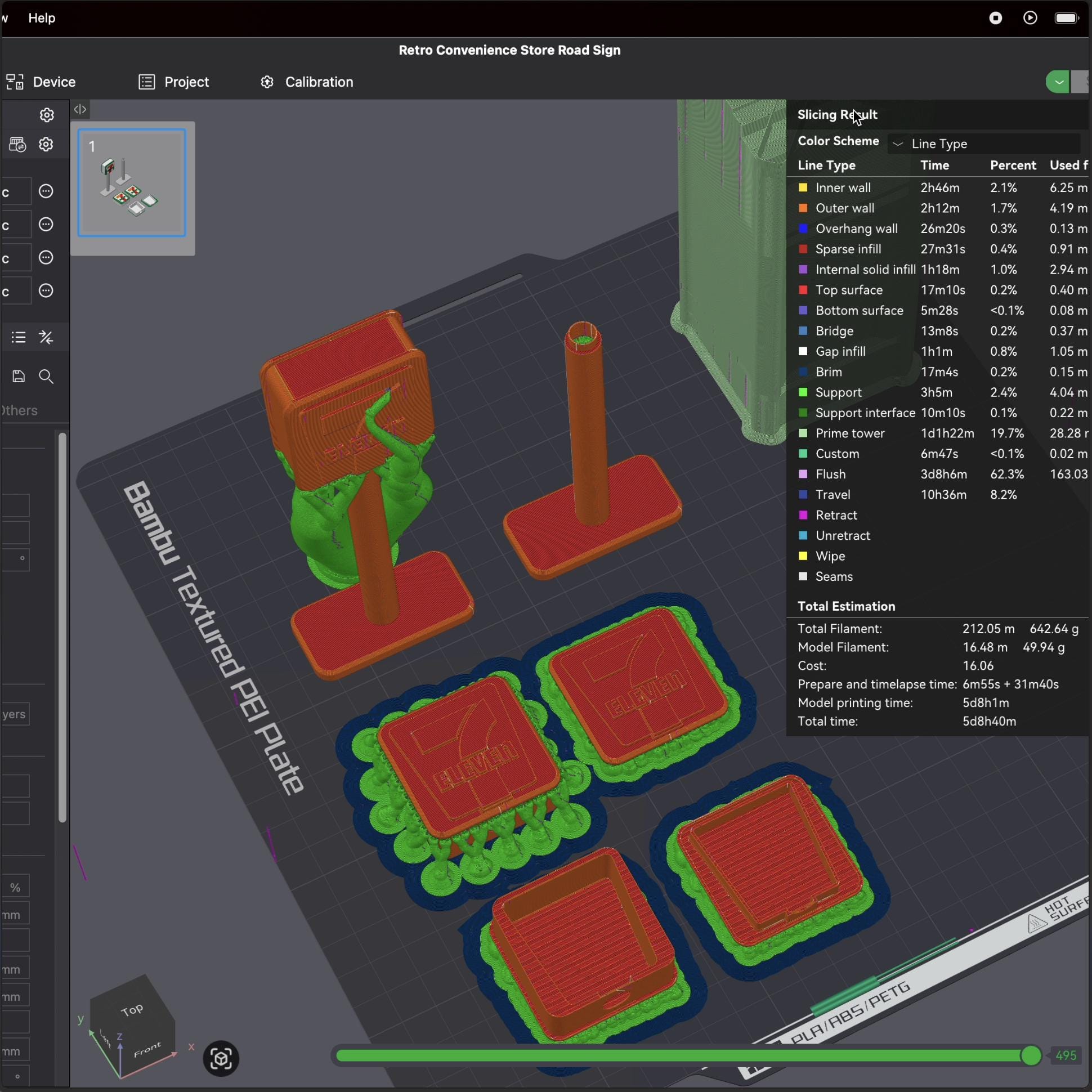Image resolution: width=1092 pixels, height=1092 pixels.
Task: Click the layer slider handle
Action: point(1031,1055)
